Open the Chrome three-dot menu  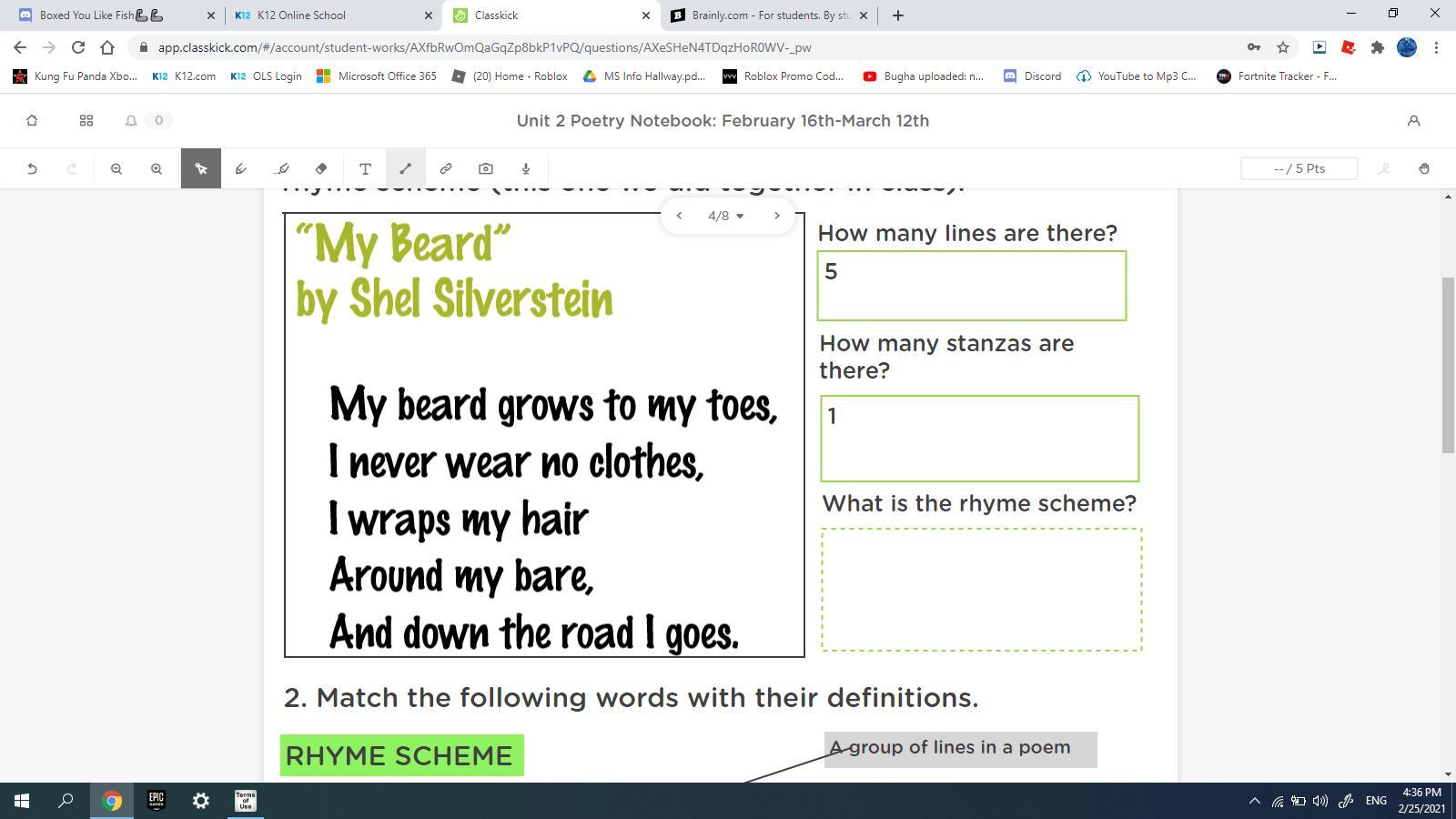(x=1437, y=47)
